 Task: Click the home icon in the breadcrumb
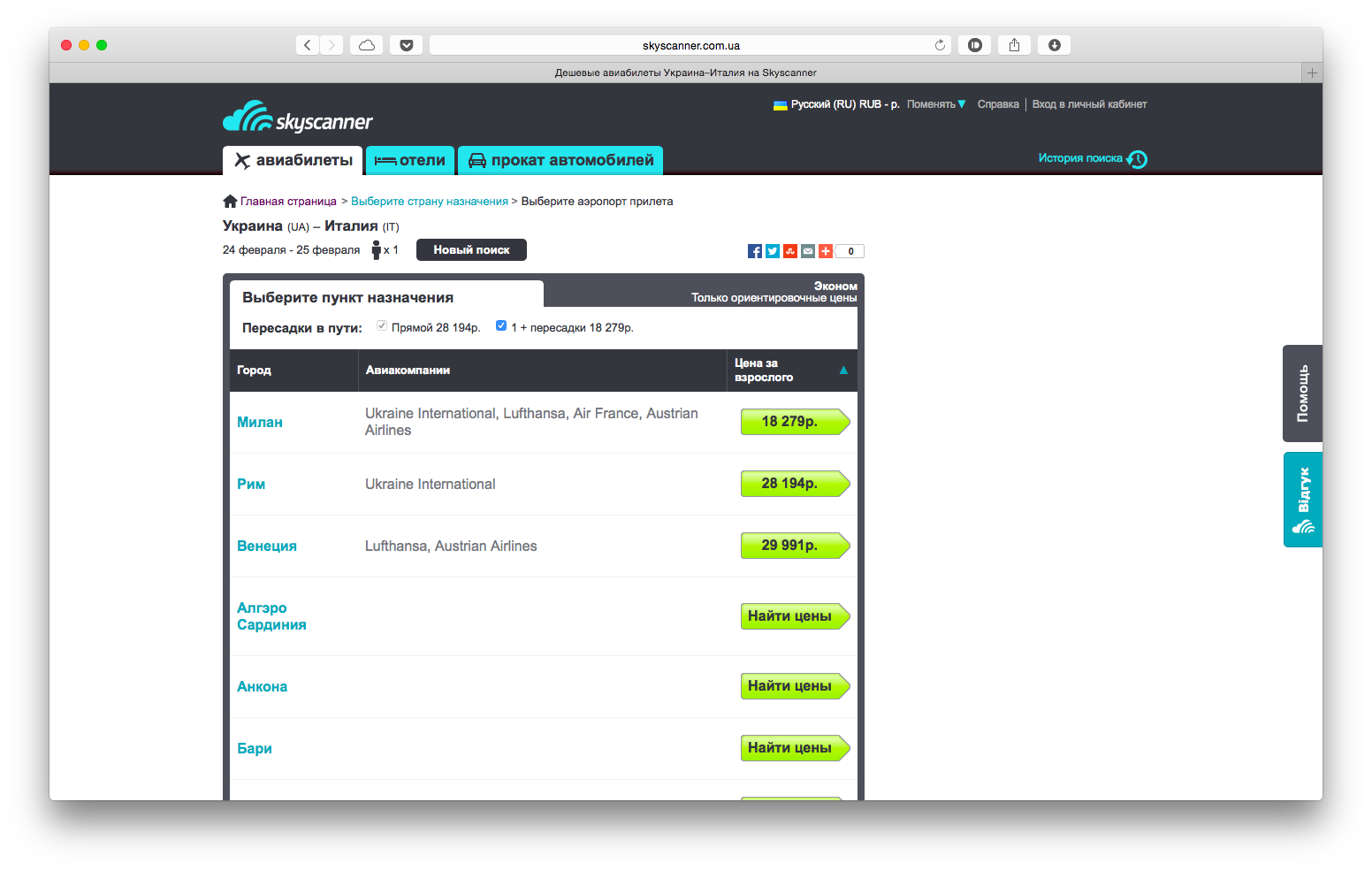[x=230, y=202]
